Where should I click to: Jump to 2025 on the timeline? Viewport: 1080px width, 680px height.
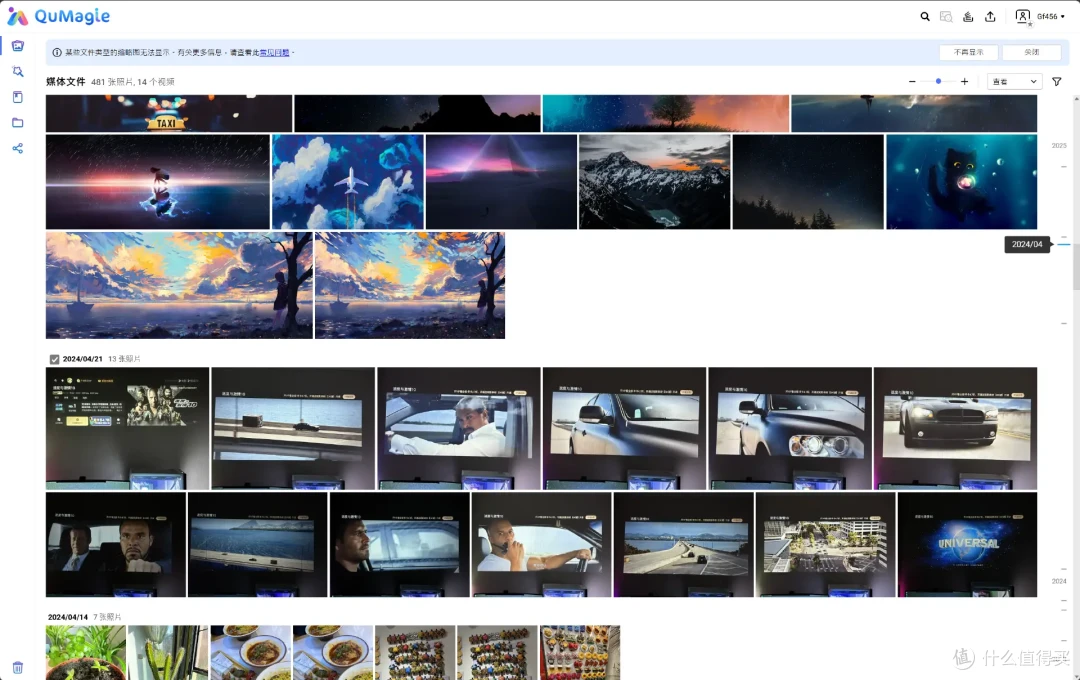coord(1059,145)
